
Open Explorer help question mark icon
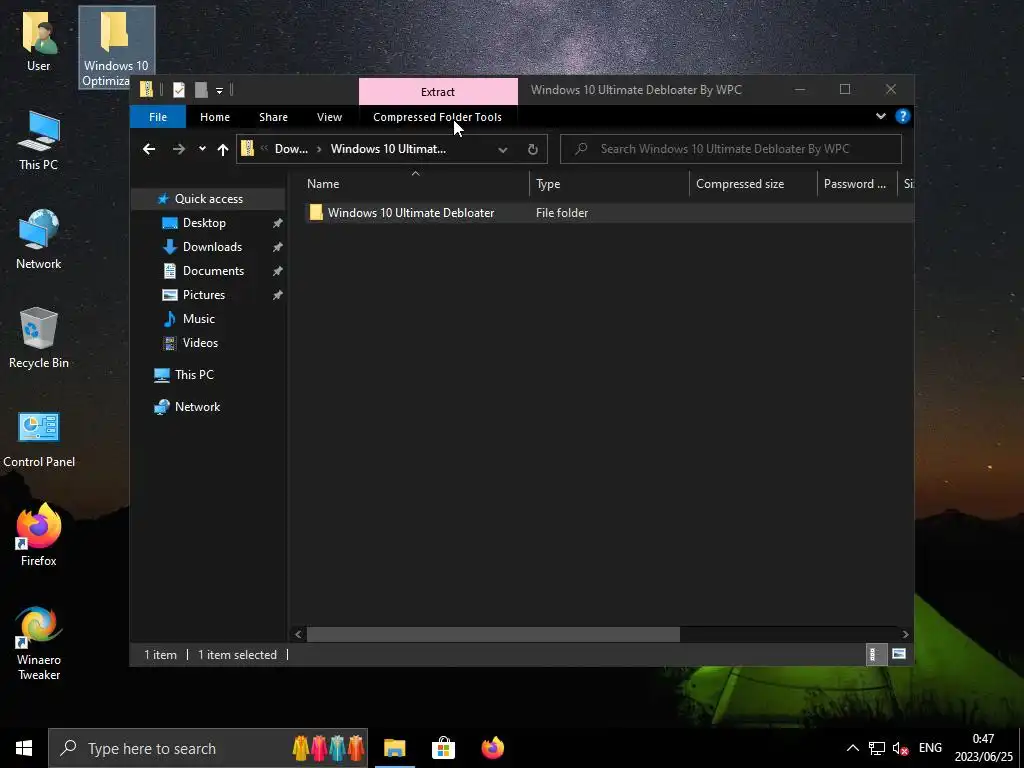tap(903, 116)
